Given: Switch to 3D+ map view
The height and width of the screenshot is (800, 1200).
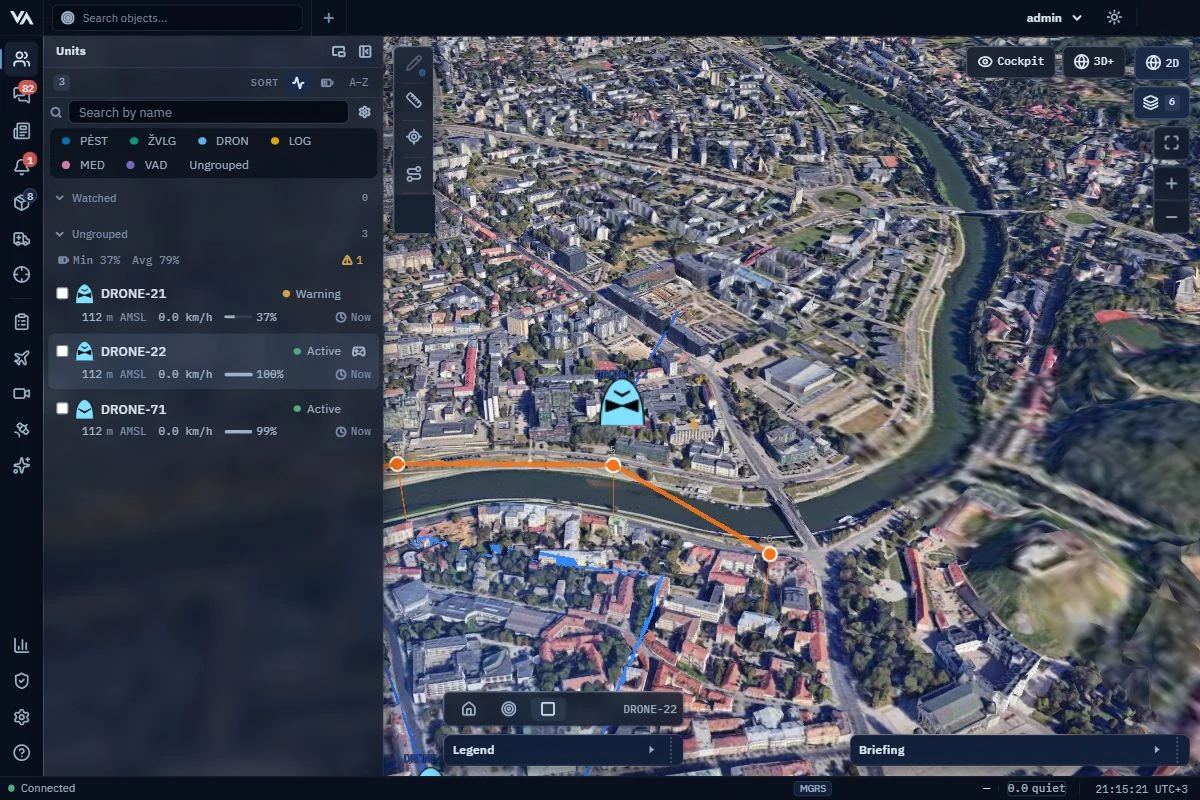Looking at the screenshot, I should click(x=1094, y=61).
